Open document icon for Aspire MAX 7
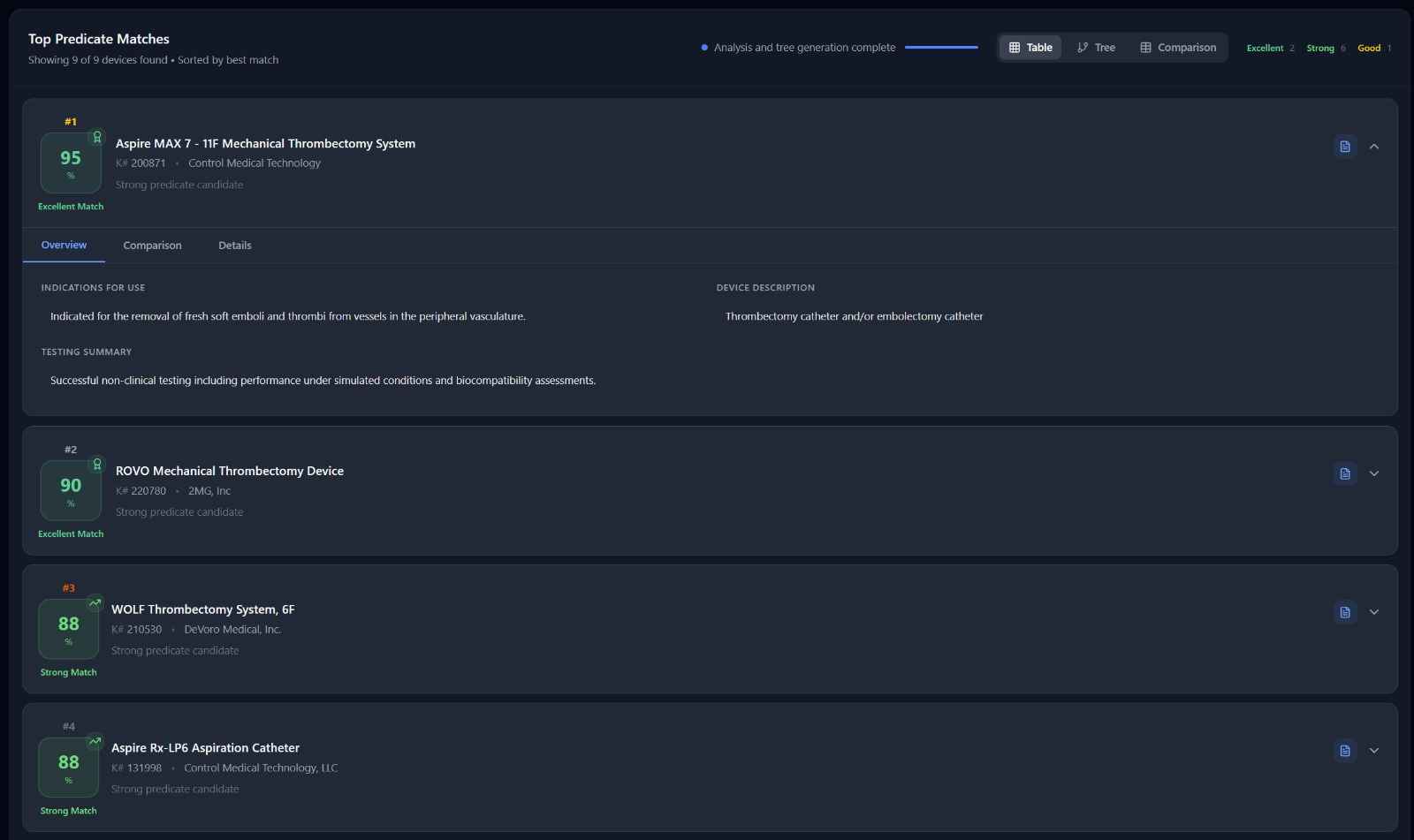1414x840 pixels. coord(1344,147)
